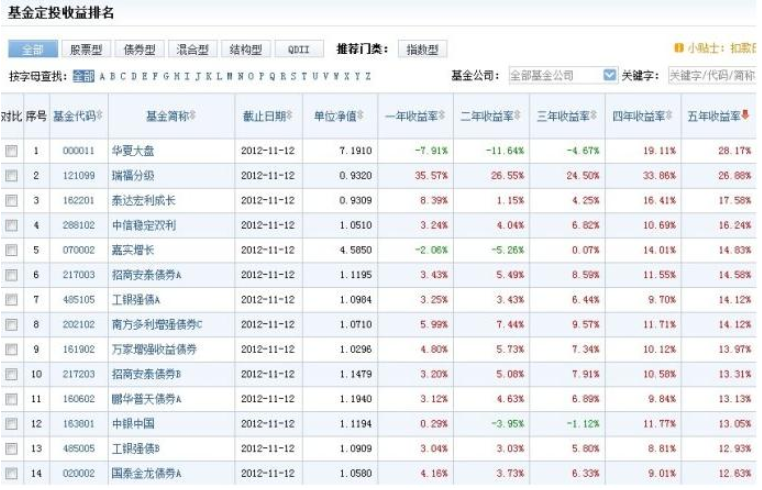Check the compare box for 瑞福分级
This screenshot has width=762, height=490.
(11, 176)
